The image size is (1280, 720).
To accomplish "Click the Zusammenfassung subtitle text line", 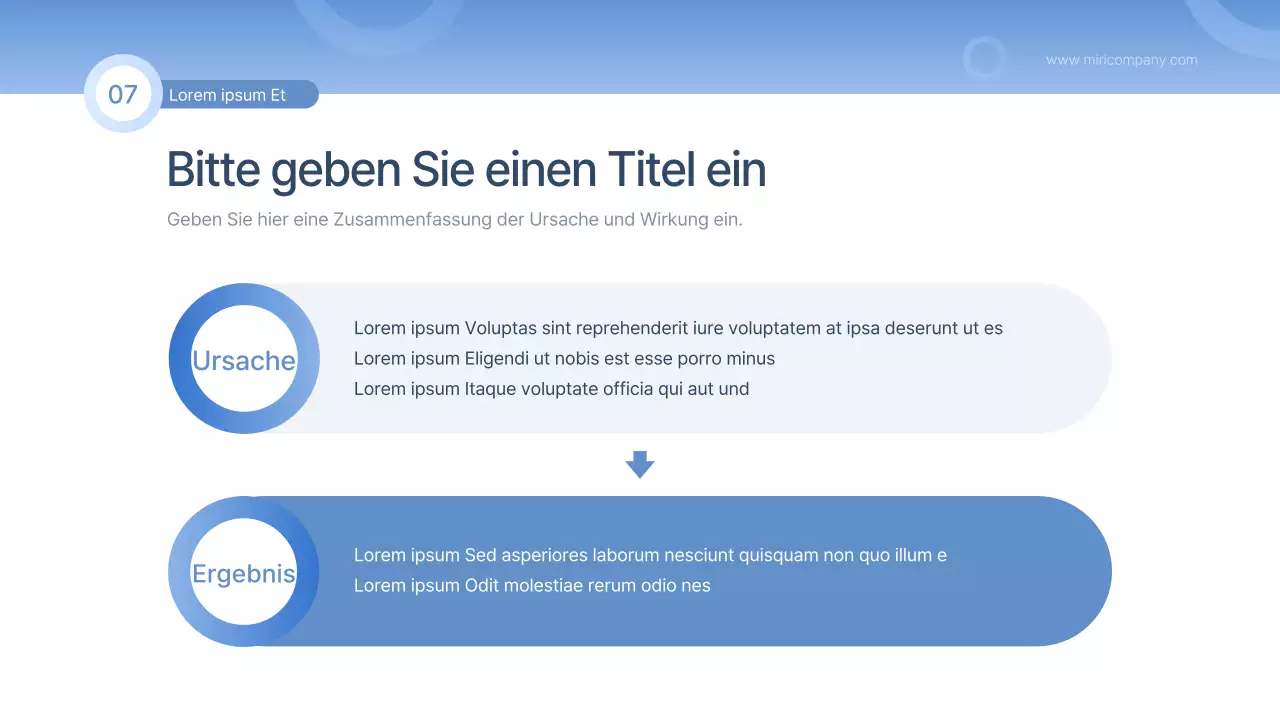I will [455, 219].
